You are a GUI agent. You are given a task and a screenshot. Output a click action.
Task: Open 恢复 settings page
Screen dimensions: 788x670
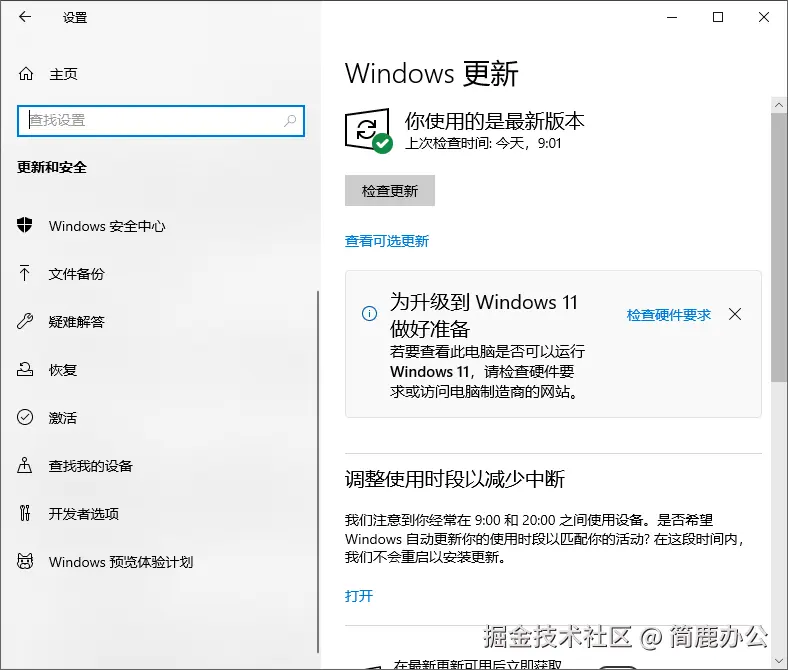[x=63, y=370]
